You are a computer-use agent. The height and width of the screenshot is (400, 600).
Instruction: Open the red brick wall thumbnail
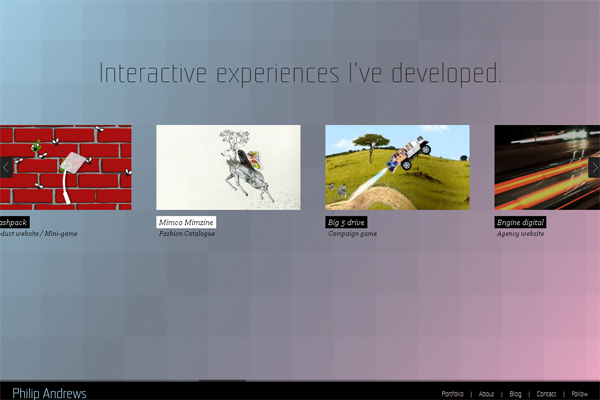click(66, 167)
